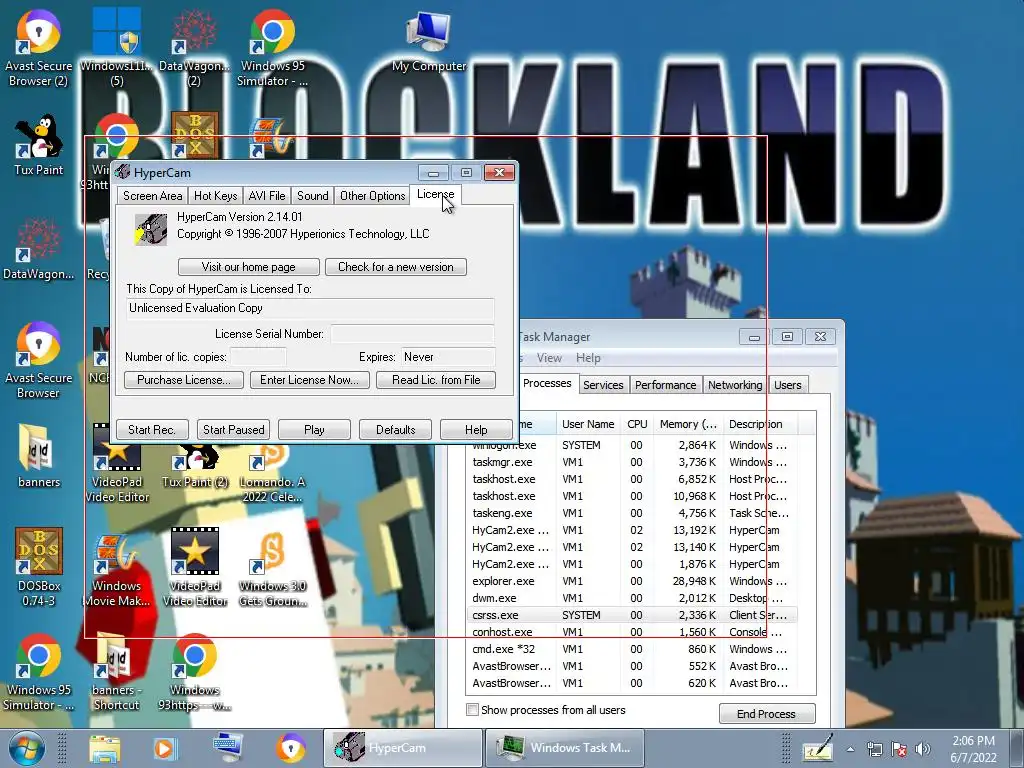Screen dimensions: 1024x768
Task: Open the Action Center flag tray icon
Action: point(899,749)
